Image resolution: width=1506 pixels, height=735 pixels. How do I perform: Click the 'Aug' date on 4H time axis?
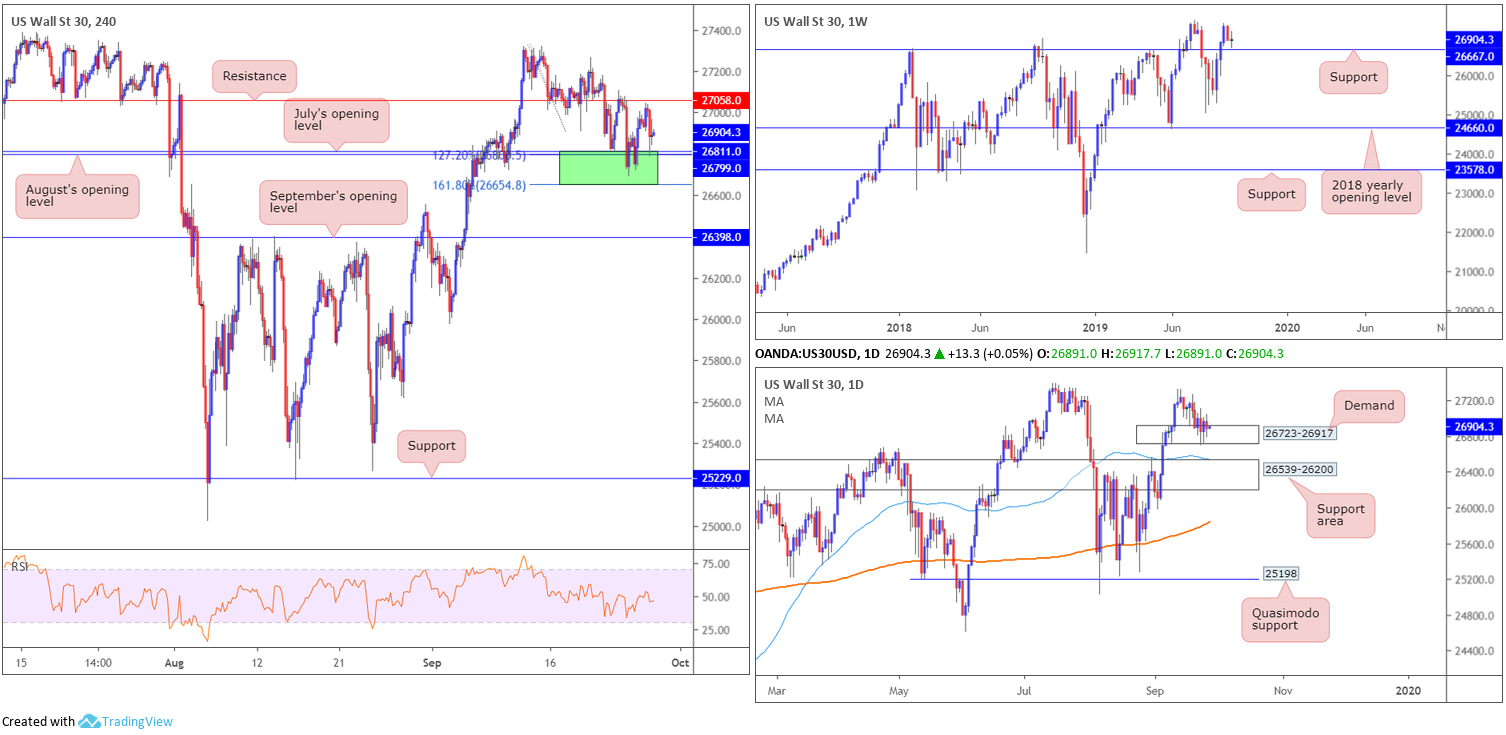point(174,662)
